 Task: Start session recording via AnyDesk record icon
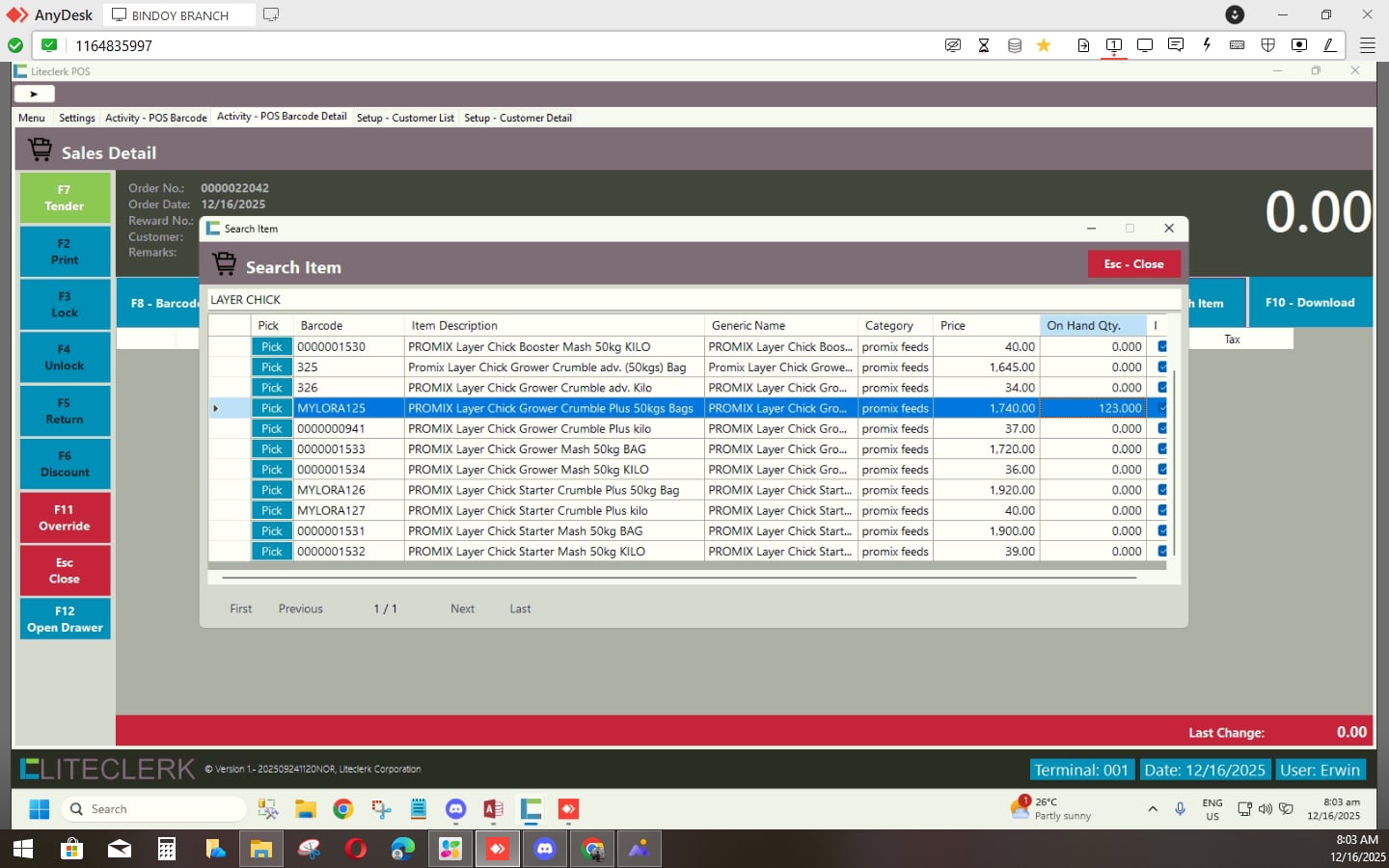point(1298,45)
